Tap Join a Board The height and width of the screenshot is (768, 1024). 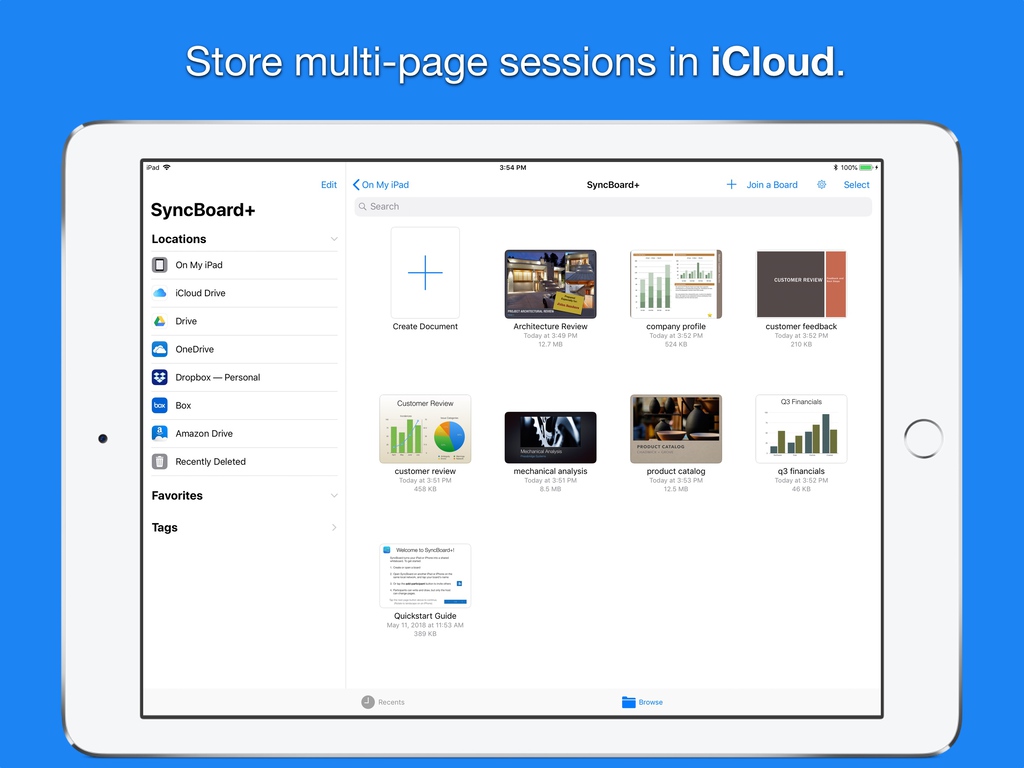click(x=772, y=185)
